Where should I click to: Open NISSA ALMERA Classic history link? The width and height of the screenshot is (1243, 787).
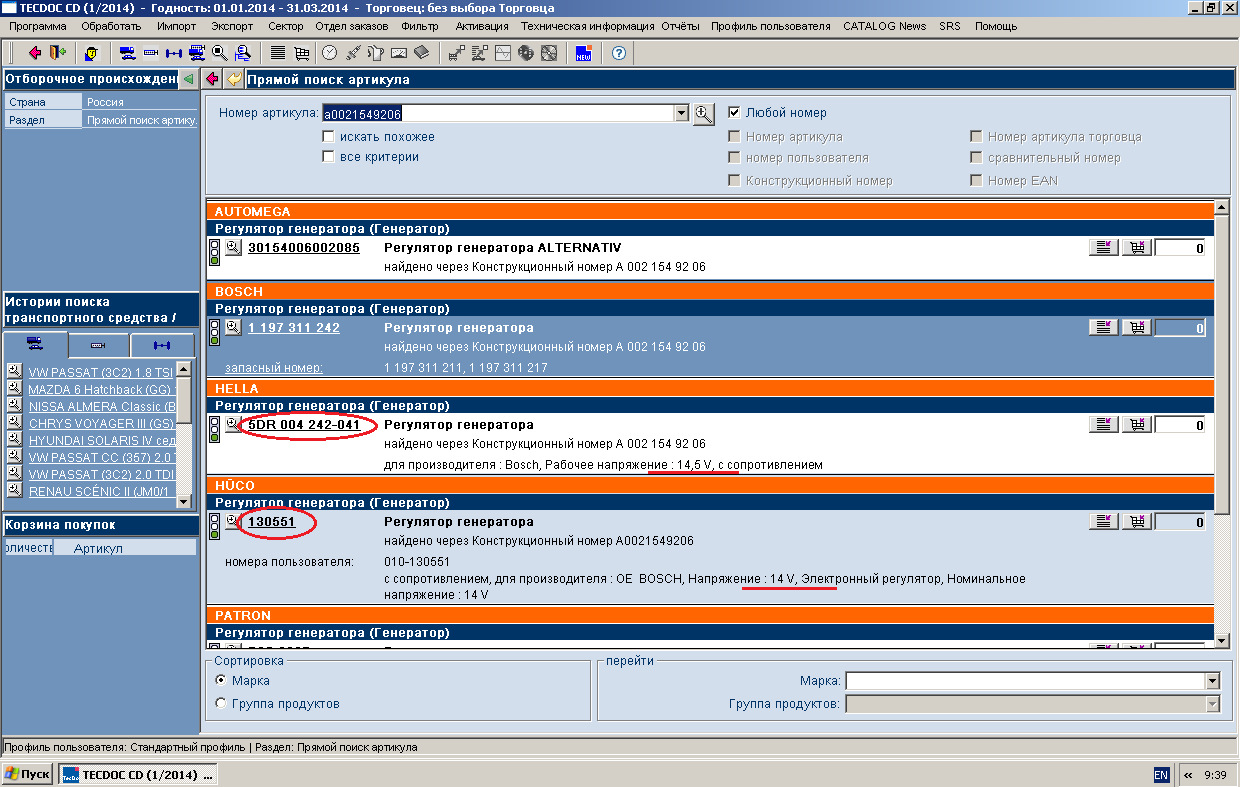(x=100, y=406)
